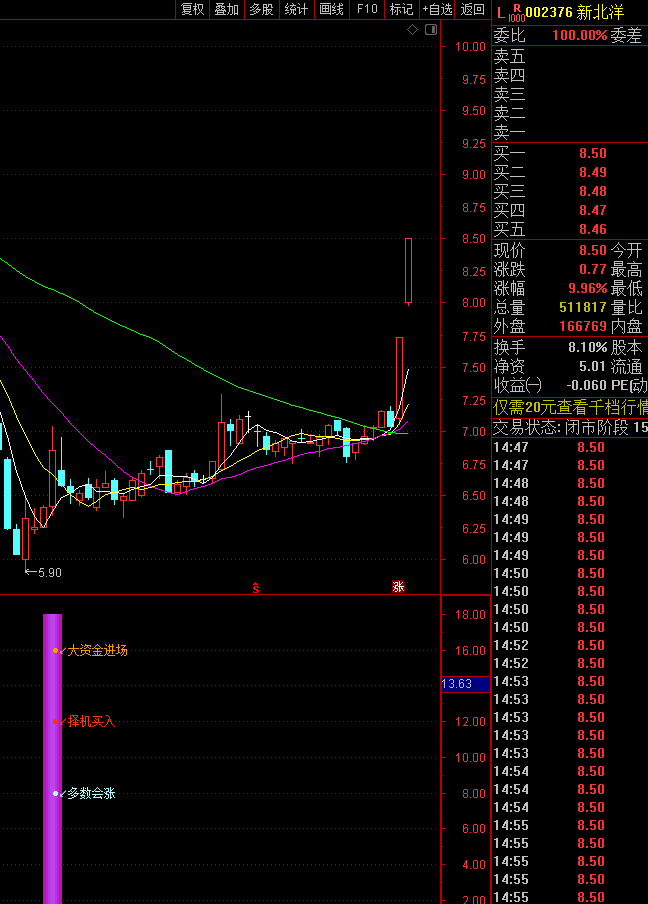Switch to 多股 multi-stock view

point(261,9)
